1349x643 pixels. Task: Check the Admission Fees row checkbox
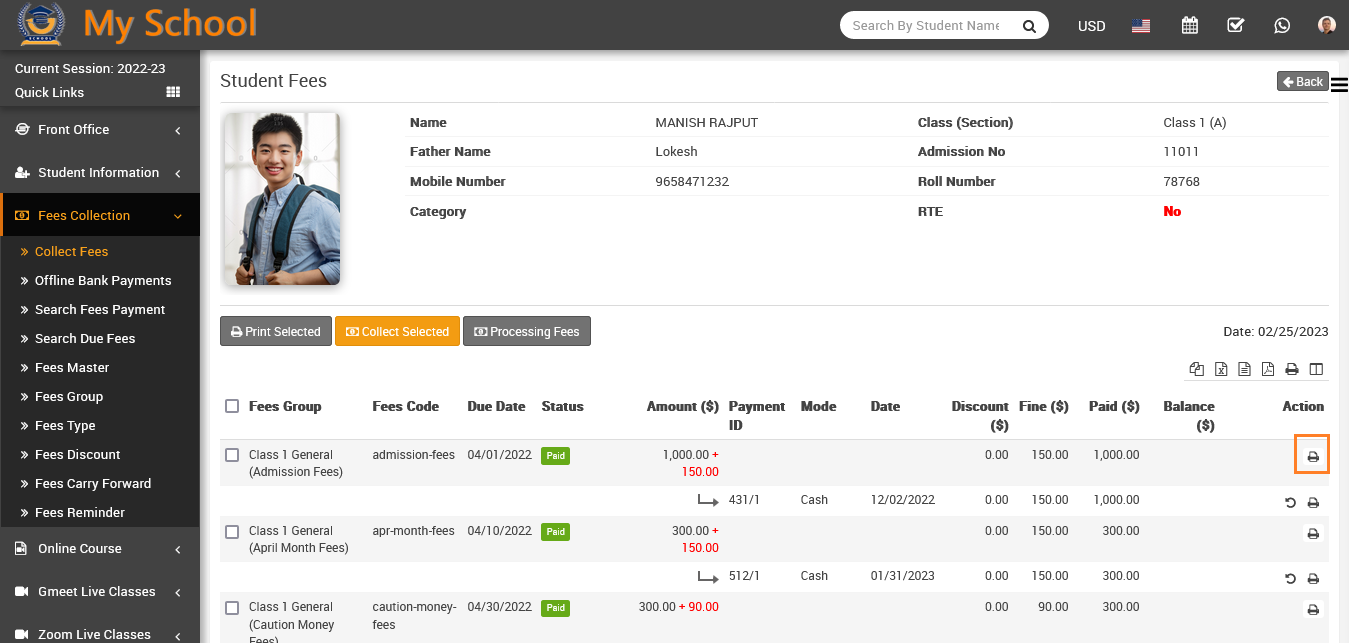click(x=232, y=455)
